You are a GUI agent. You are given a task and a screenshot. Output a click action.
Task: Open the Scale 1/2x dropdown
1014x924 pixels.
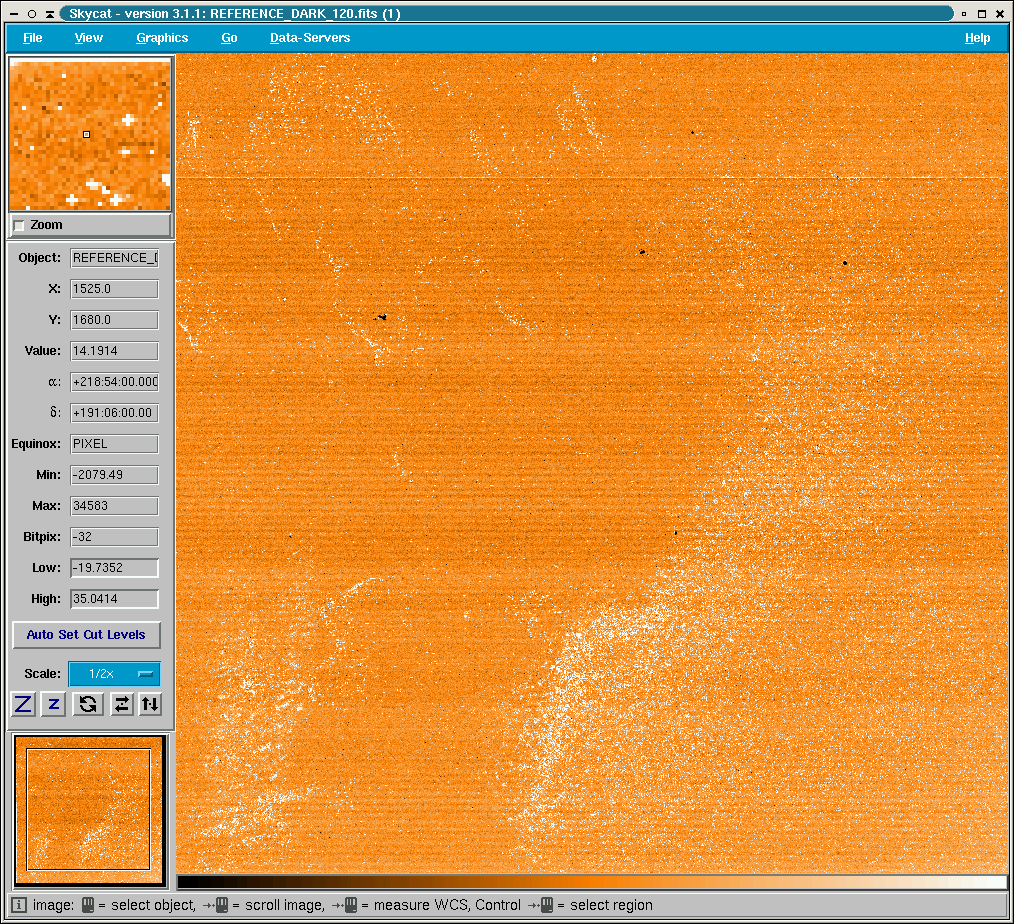click(114, 674)
